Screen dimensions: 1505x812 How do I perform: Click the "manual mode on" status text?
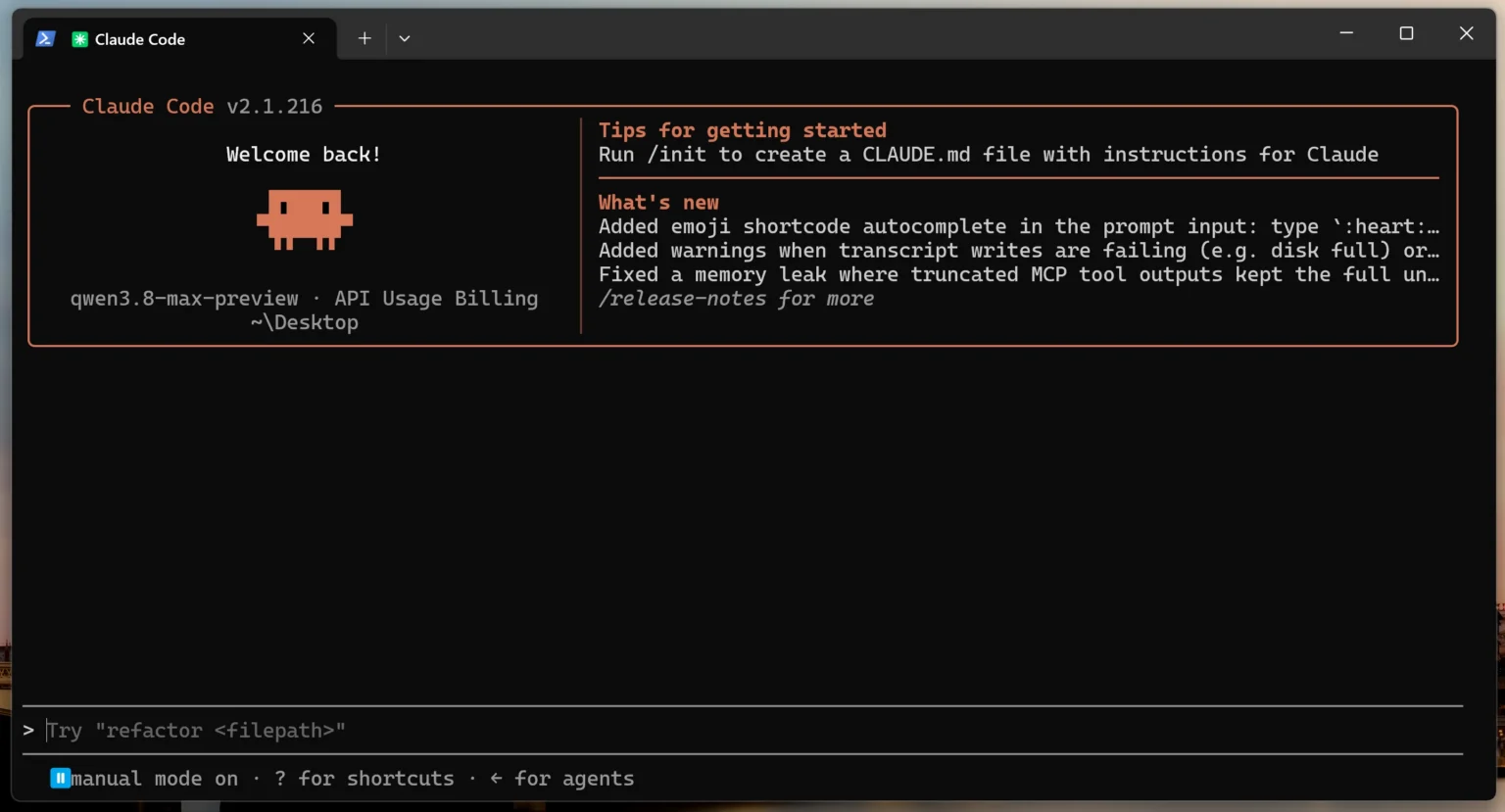(x=154, y=779)
